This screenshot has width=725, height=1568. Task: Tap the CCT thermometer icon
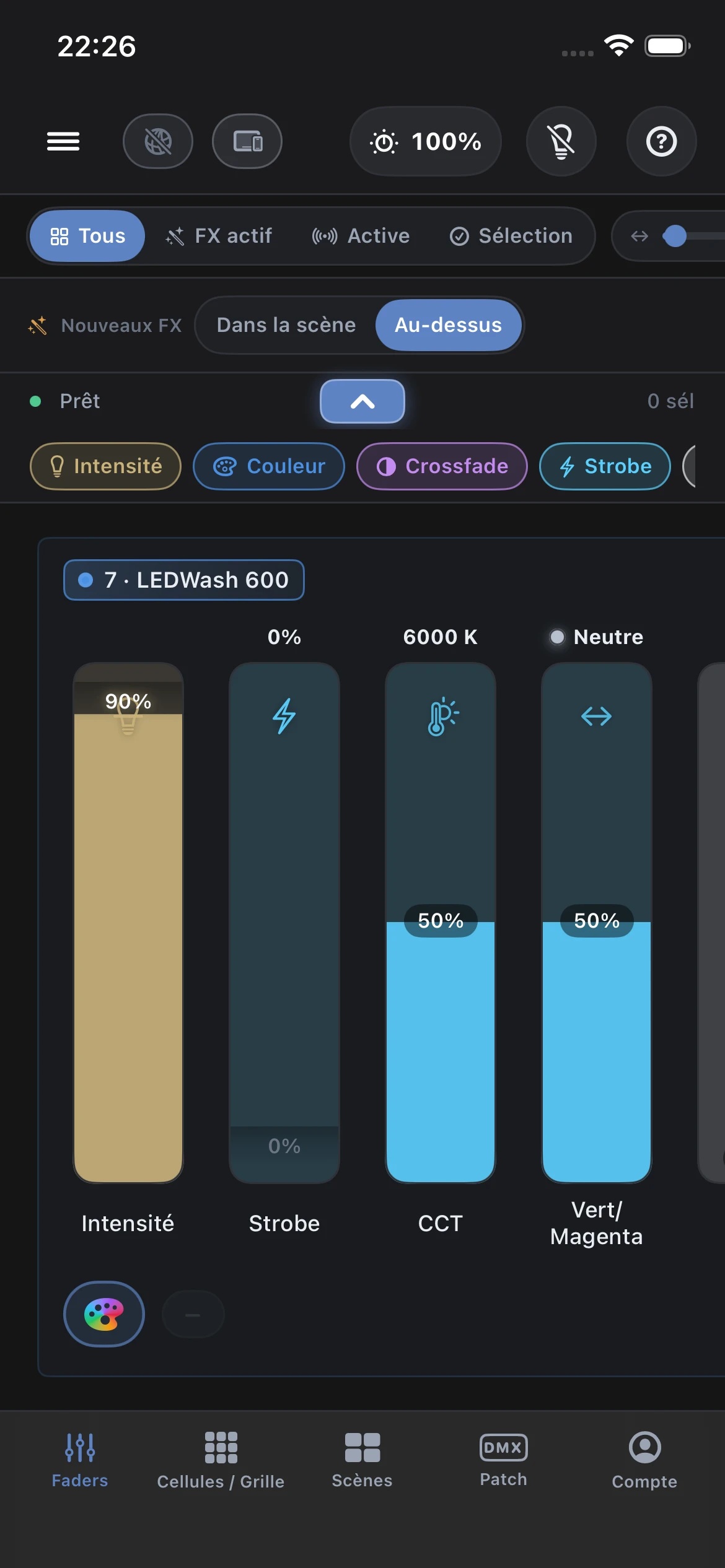(441, 716)
